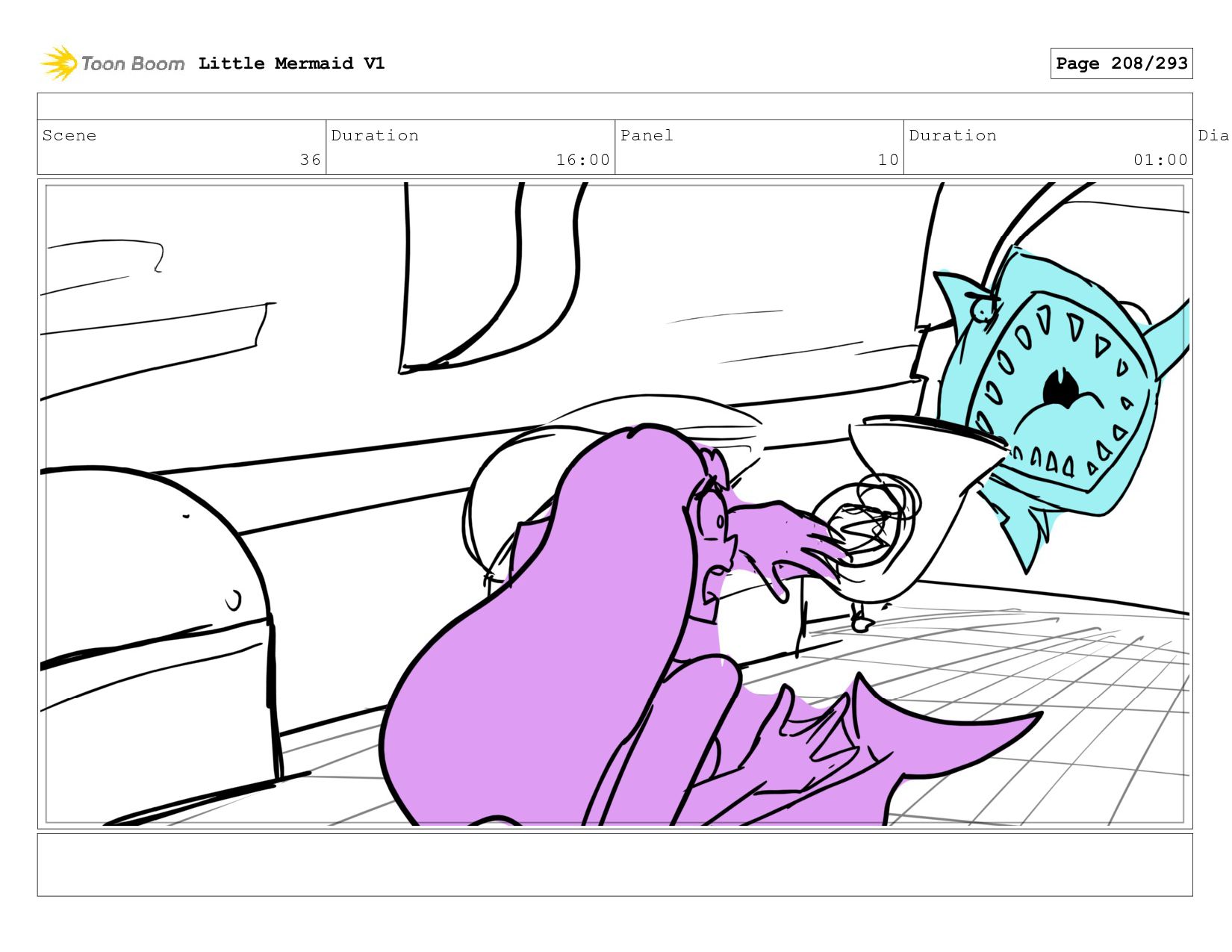Click the 'Scene' header label
This screenshot has width=1232, height=952.
(69, 135)
